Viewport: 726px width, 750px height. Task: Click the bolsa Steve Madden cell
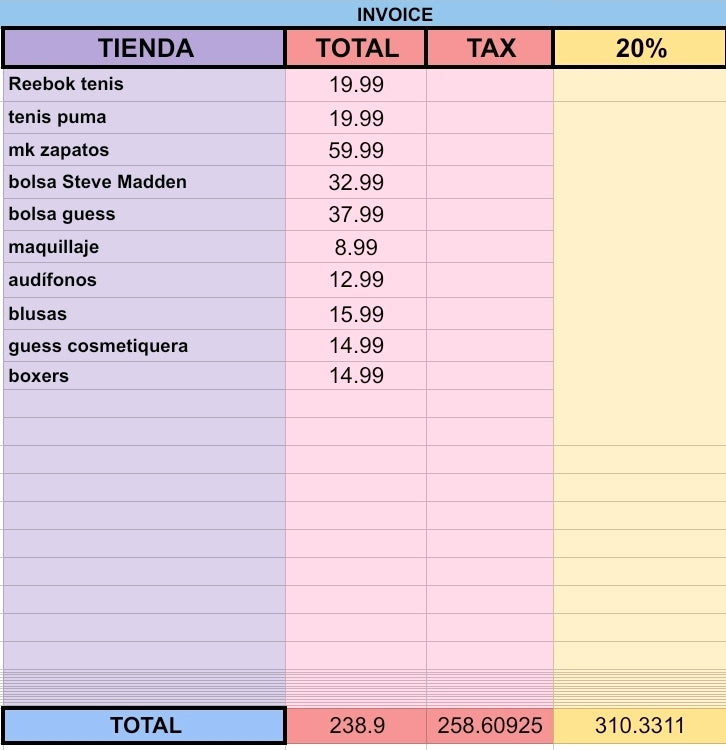[144, 182]
